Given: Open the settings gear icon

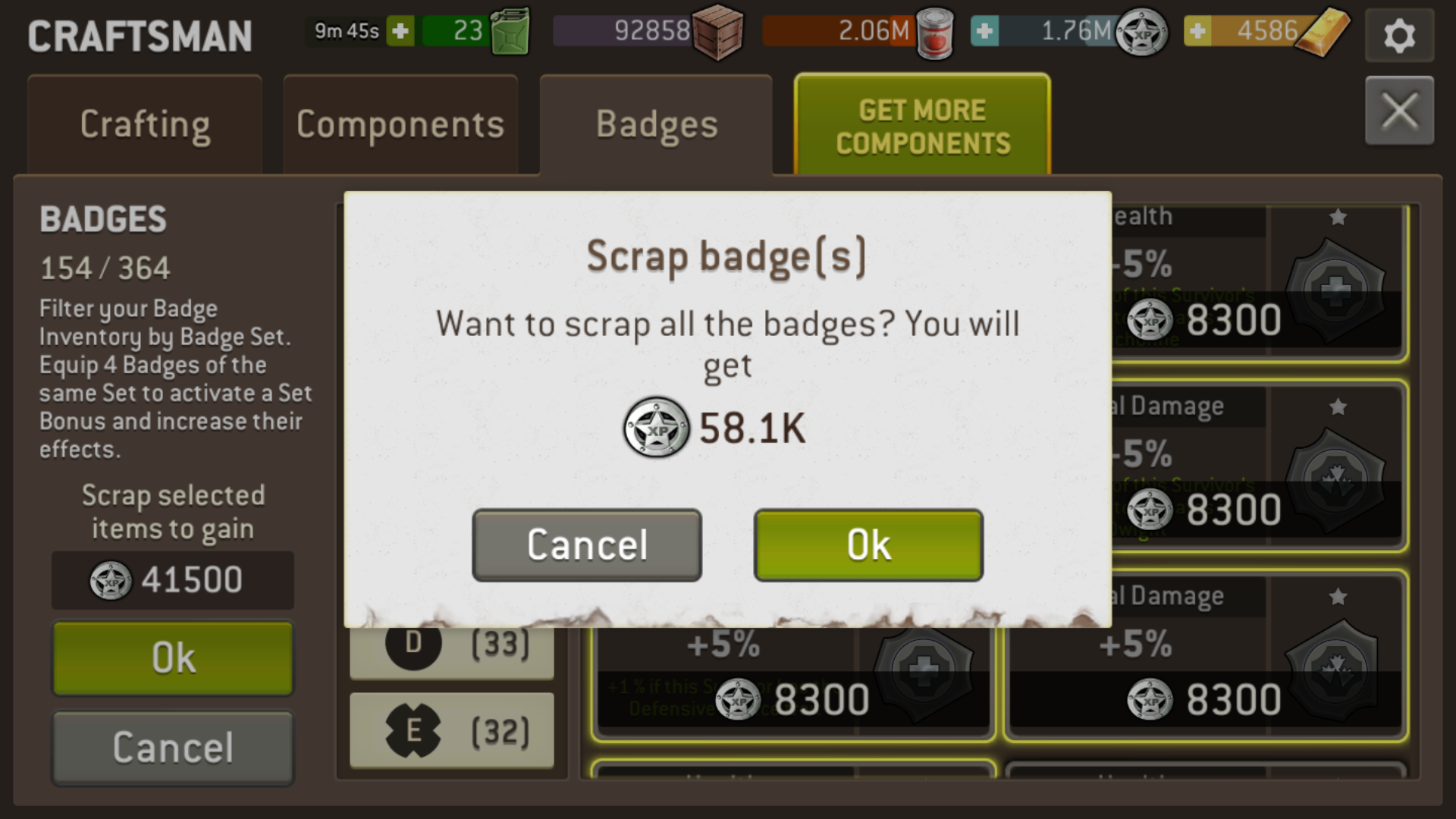Looking at the screenshot, I should [x=1399, y=35].
